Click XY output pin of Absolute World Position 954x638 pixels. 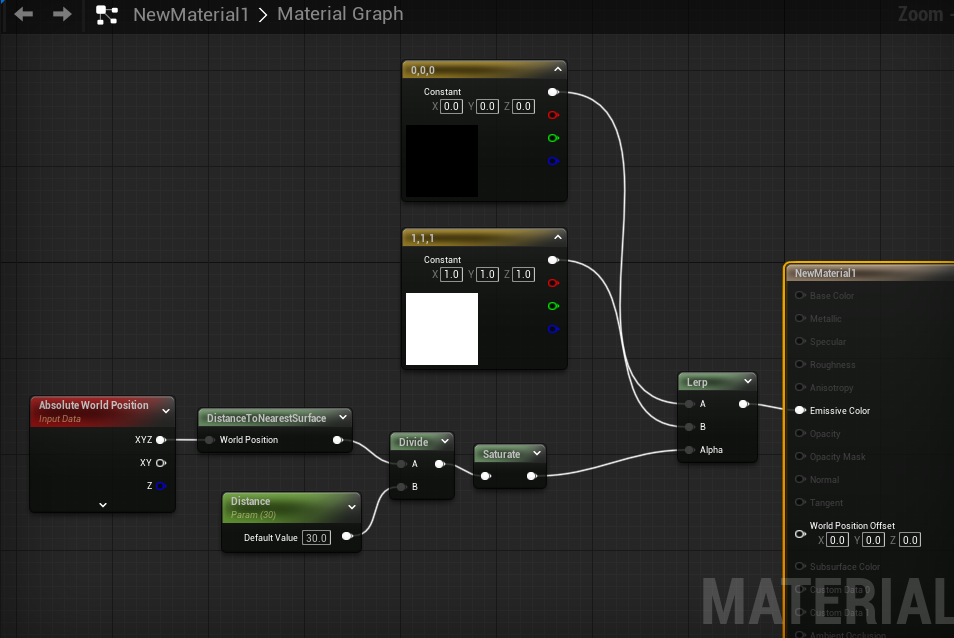point(161,463)
